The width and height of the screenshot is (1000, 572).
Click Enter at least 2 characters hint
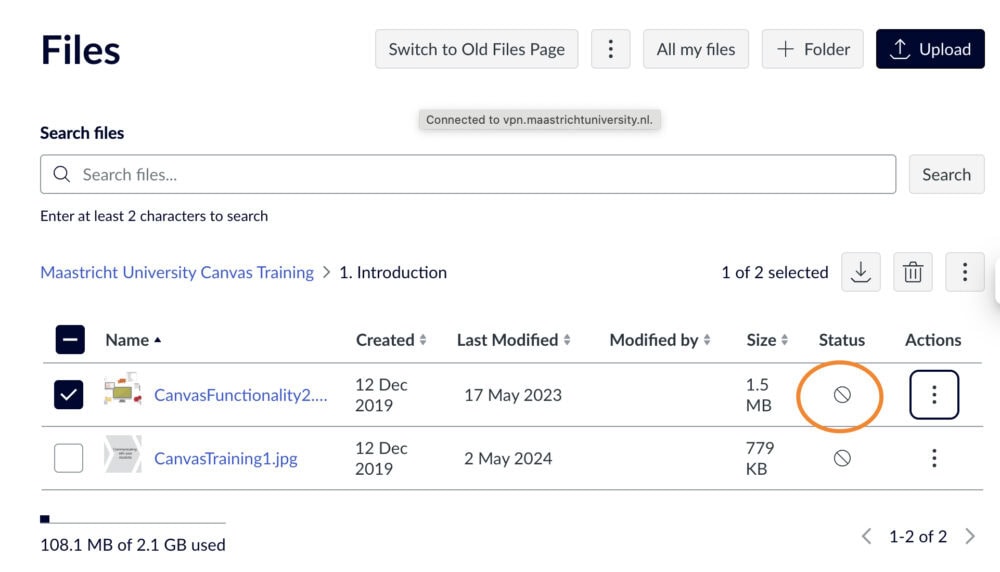tap(154, 216)
